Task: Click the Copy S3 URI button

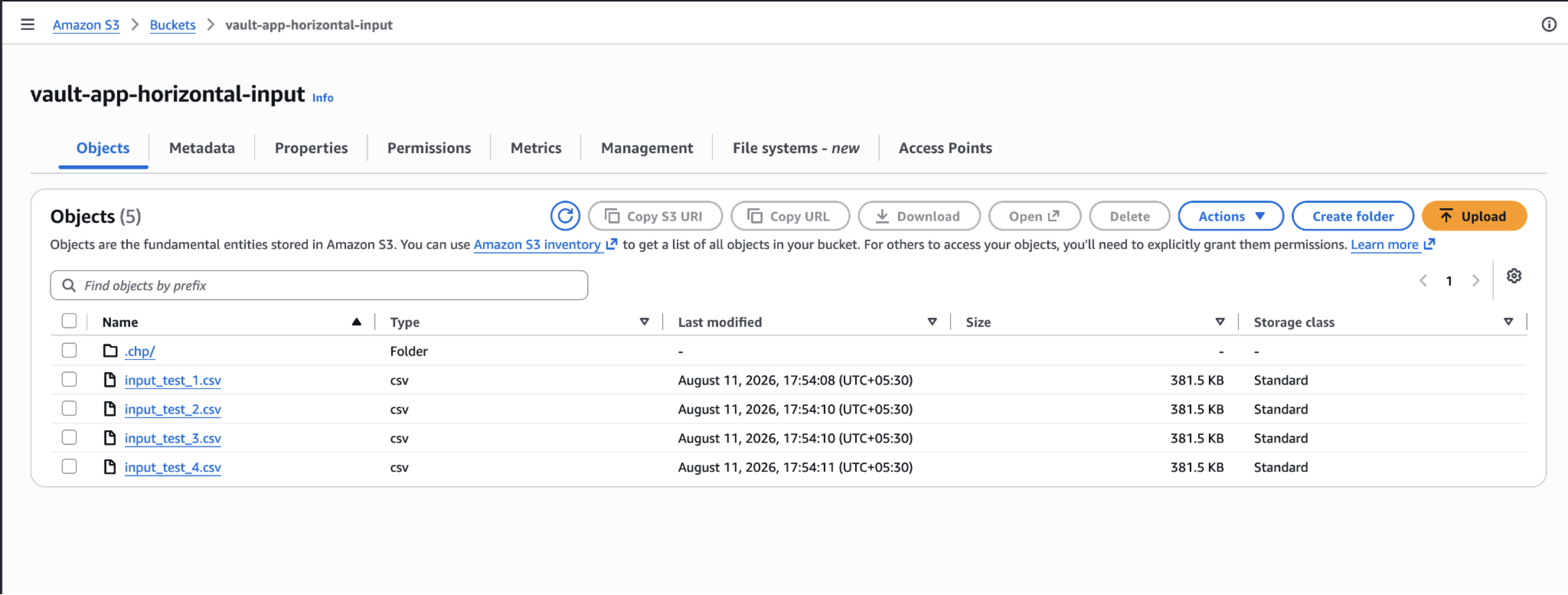Action: (655, 216)
